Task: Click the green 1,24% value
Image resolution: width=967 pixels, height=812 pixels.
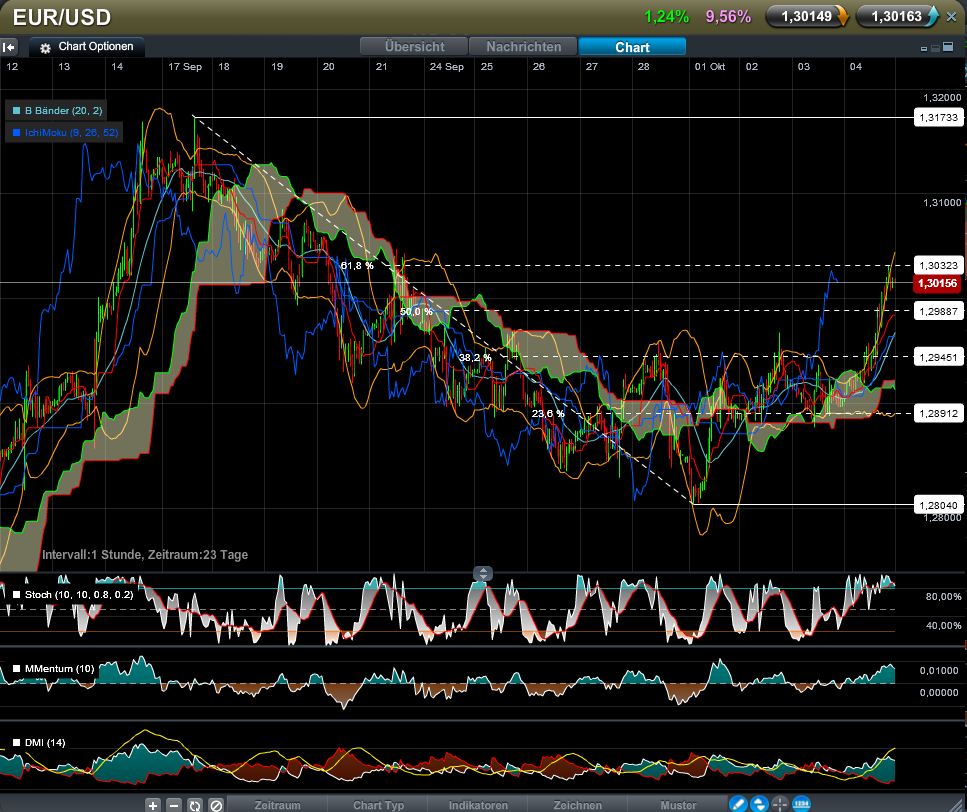Action: point(666,17)
